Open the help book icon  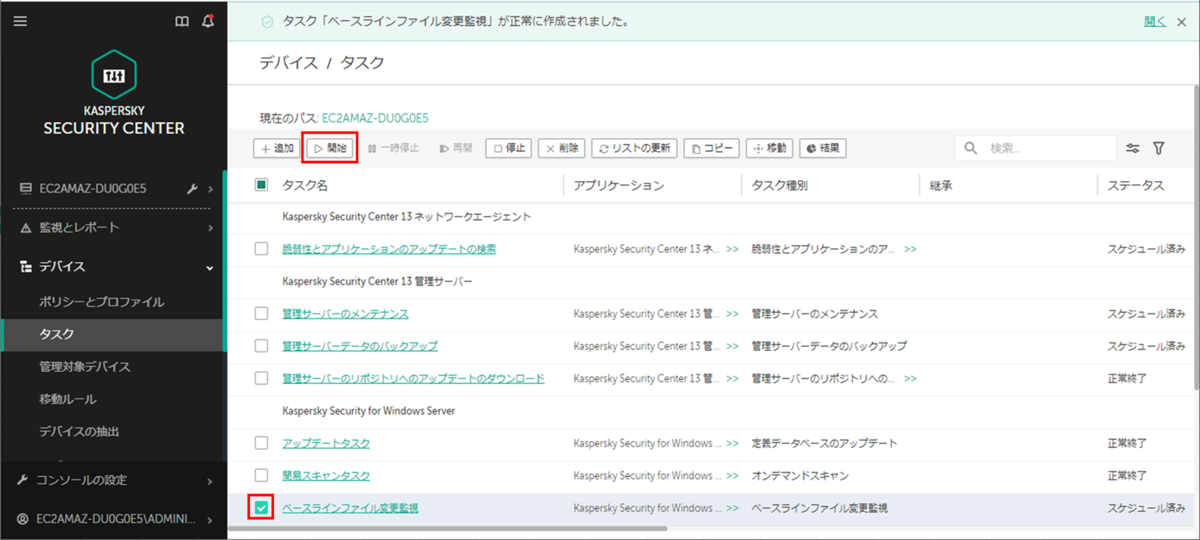pos(182,20)
